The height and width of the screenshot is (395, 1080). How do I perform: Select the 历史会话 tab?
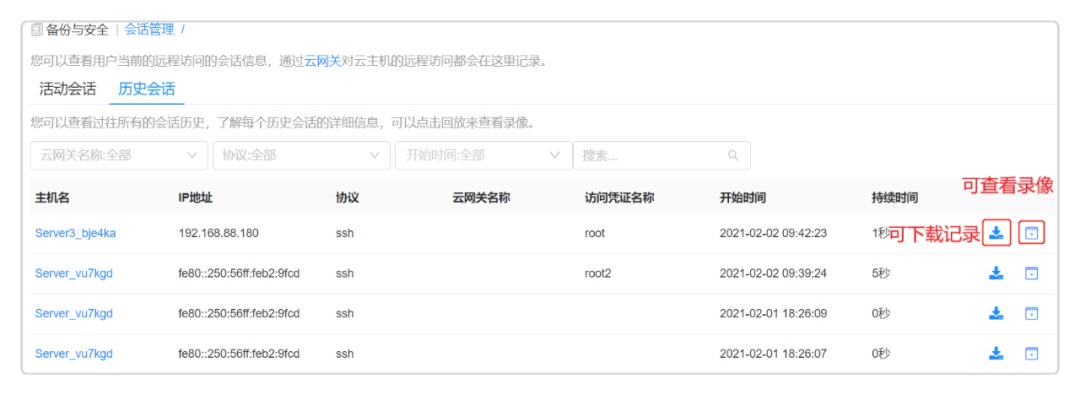[147, 89]
